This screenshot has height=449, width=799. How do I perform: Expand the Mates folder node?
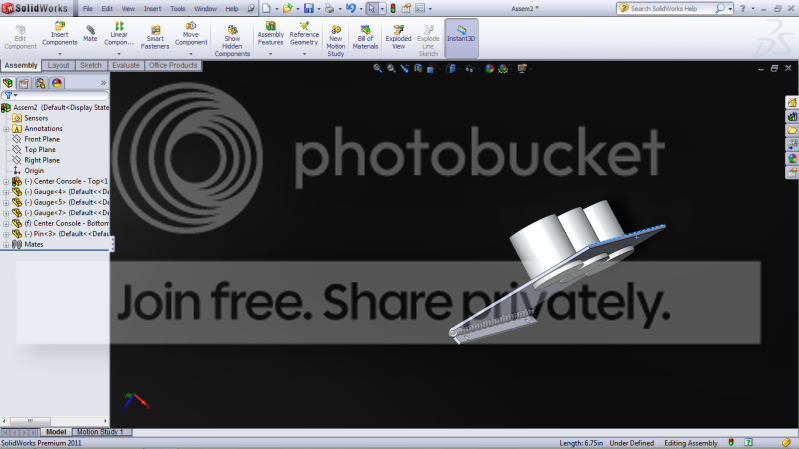click(6, 245)
